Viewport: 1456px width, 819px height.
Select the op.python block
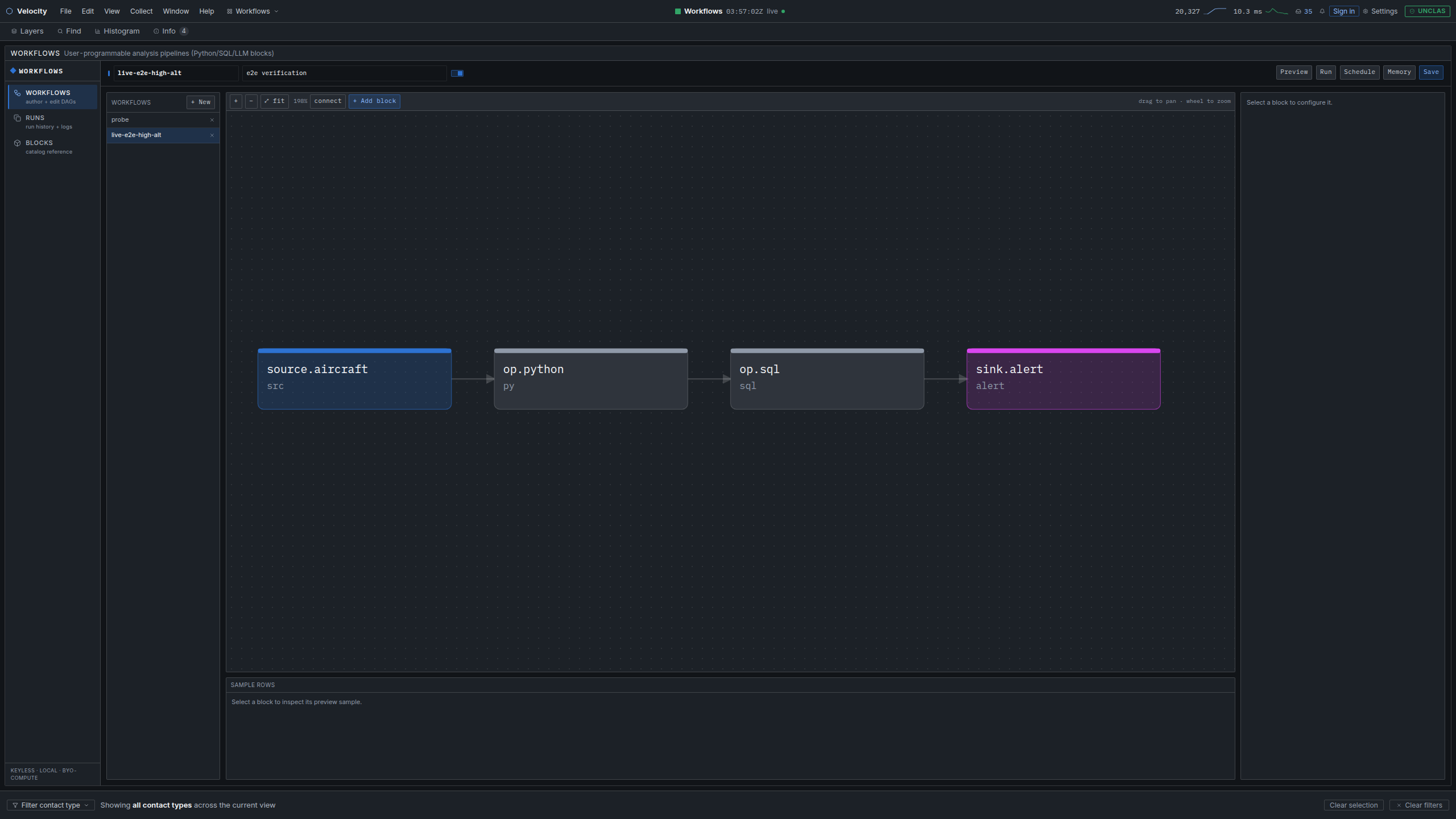tap(591, 379)
